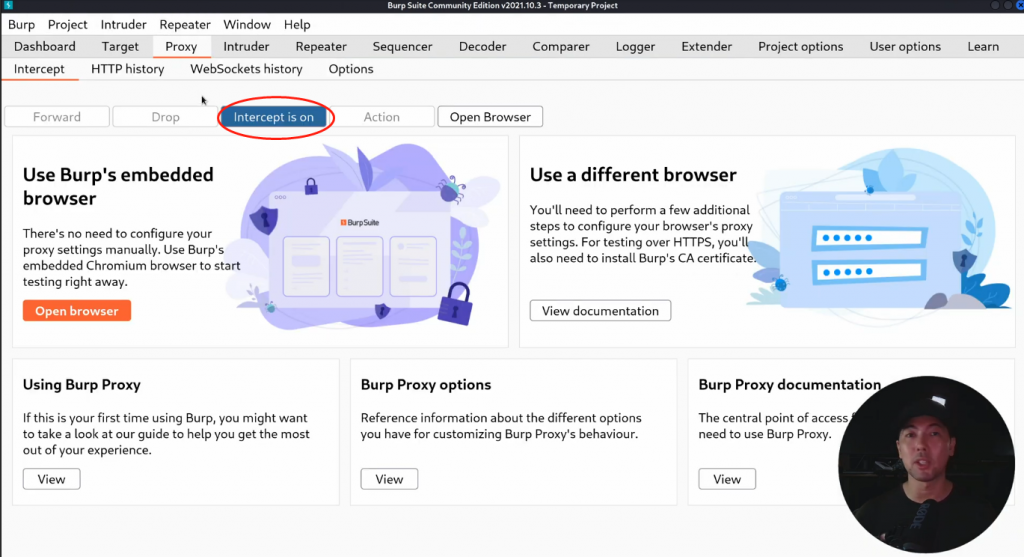Viewport: 1024px width, 557px height.
Task: Click the "Using Burp Proxy" heading
Action: click(82, 385)
